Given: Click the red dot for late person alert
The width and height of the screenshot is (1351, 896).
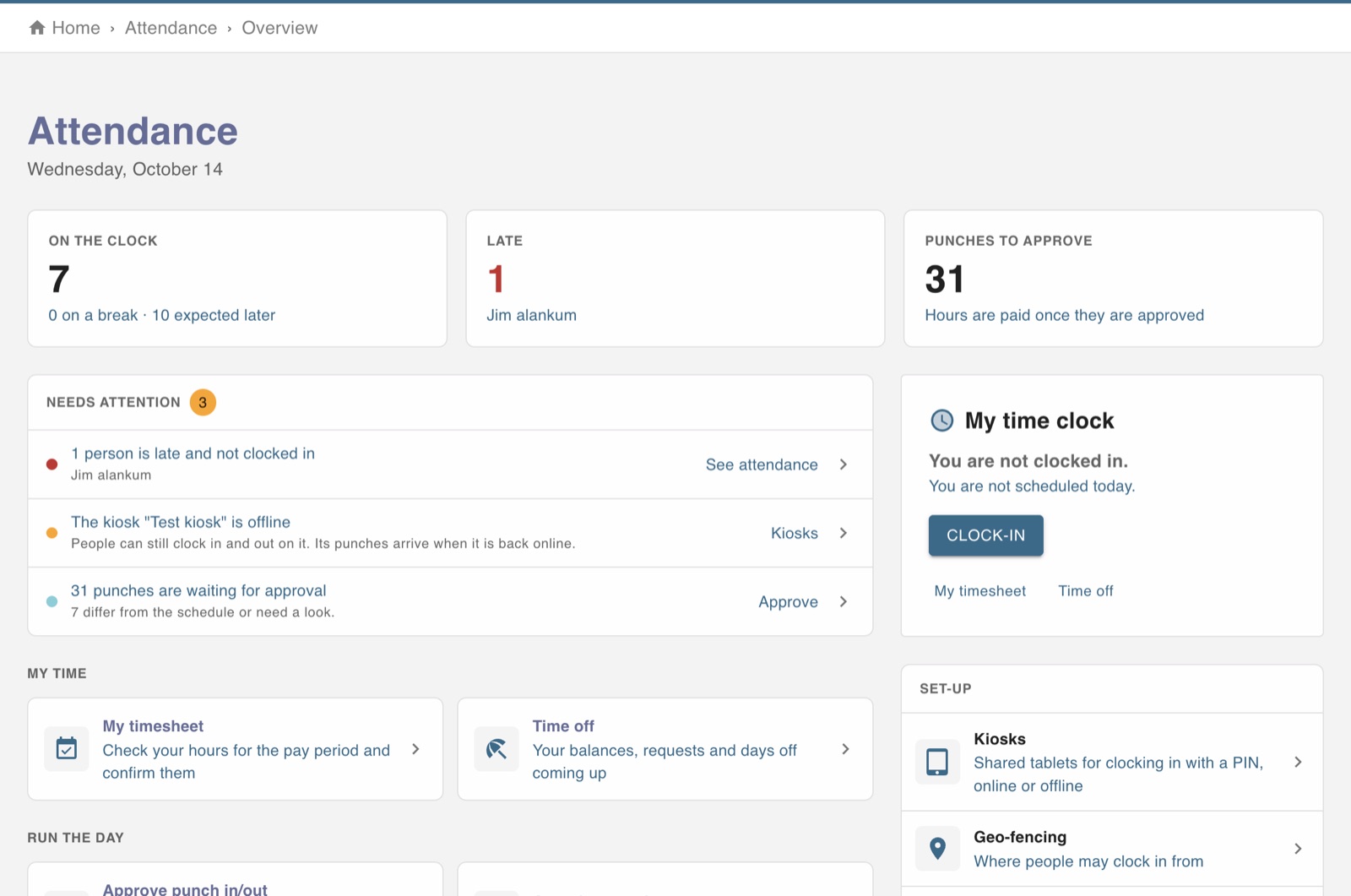Looking at the screenshot, I should 52,464.
